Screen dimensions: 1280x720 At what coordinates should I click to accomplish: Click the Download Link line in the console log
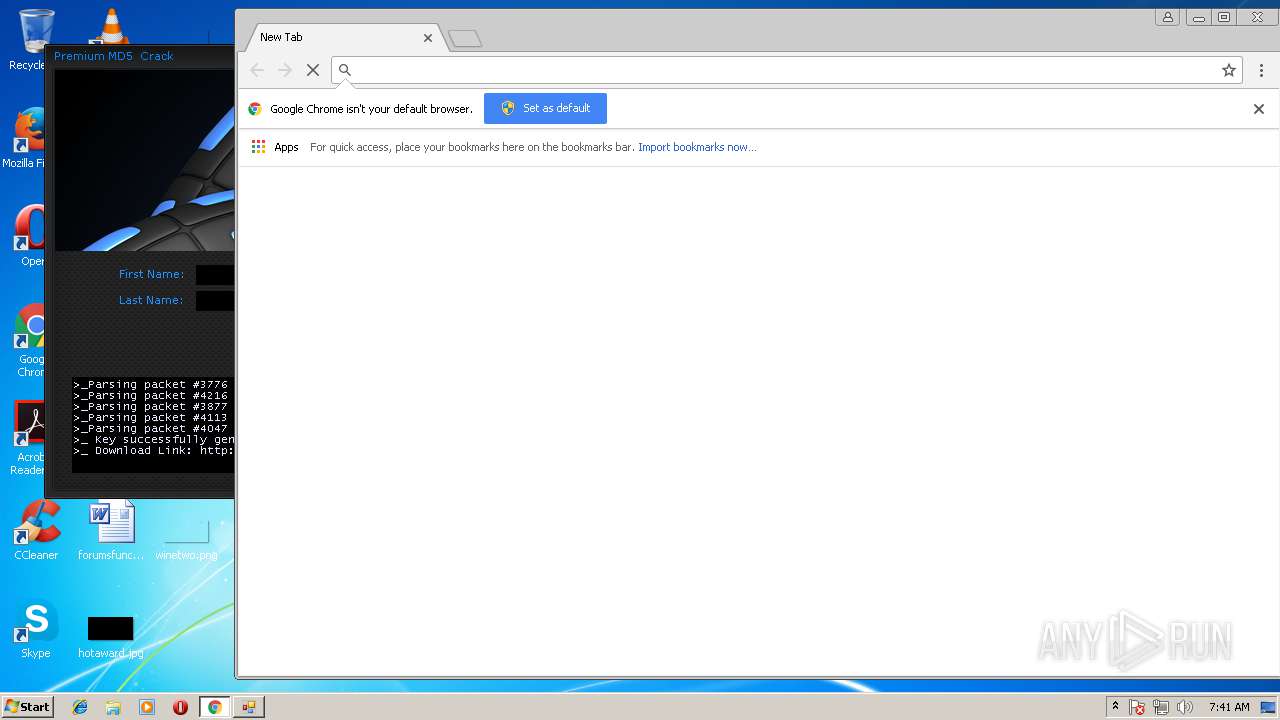click(153, 451)
